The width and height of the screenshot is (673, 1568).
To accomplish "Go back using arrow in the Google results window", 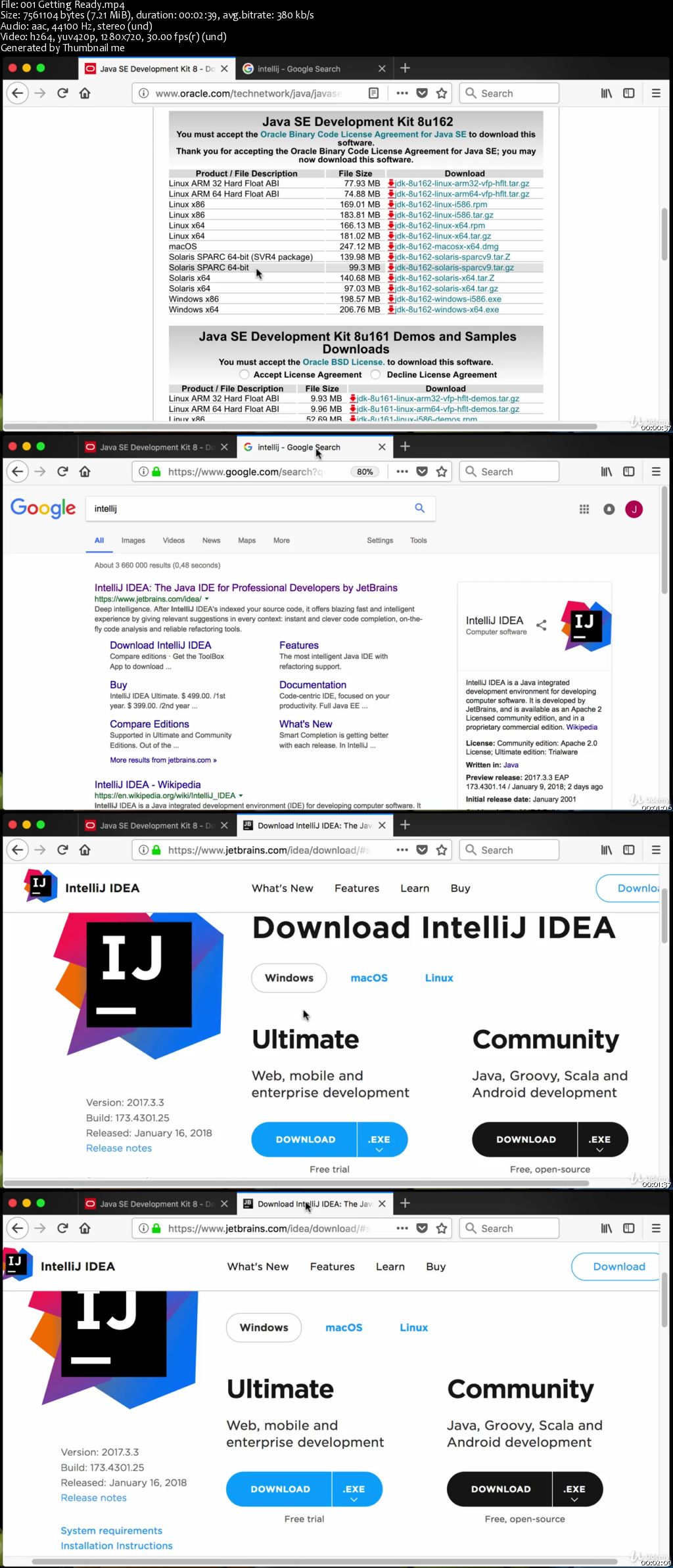I will (x=18, y=472).
